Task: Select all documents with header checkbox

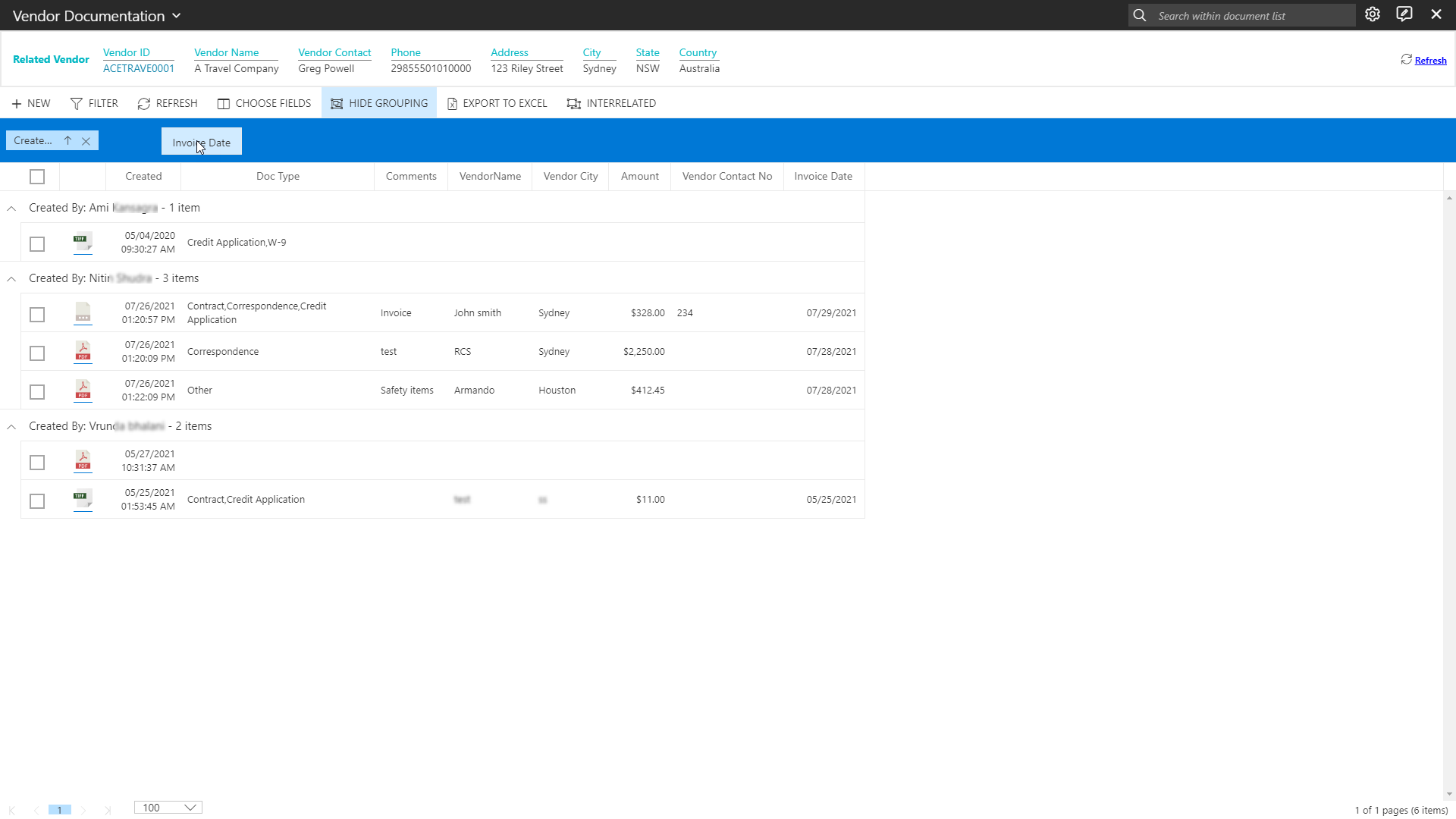Action: point(37,177)
